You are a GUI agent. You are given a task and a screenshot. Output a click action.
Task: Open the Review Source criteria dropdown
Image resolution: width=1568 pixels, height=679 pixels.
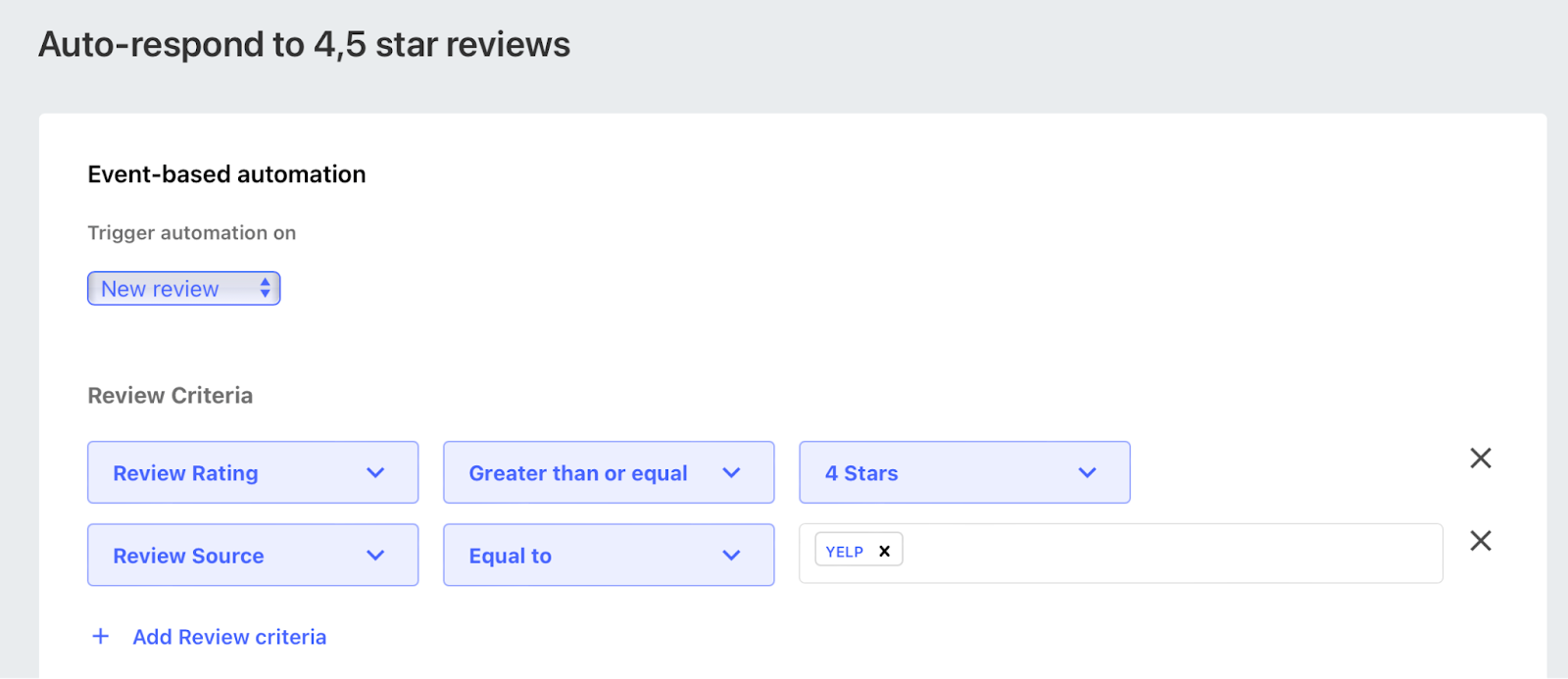(252, 555)
